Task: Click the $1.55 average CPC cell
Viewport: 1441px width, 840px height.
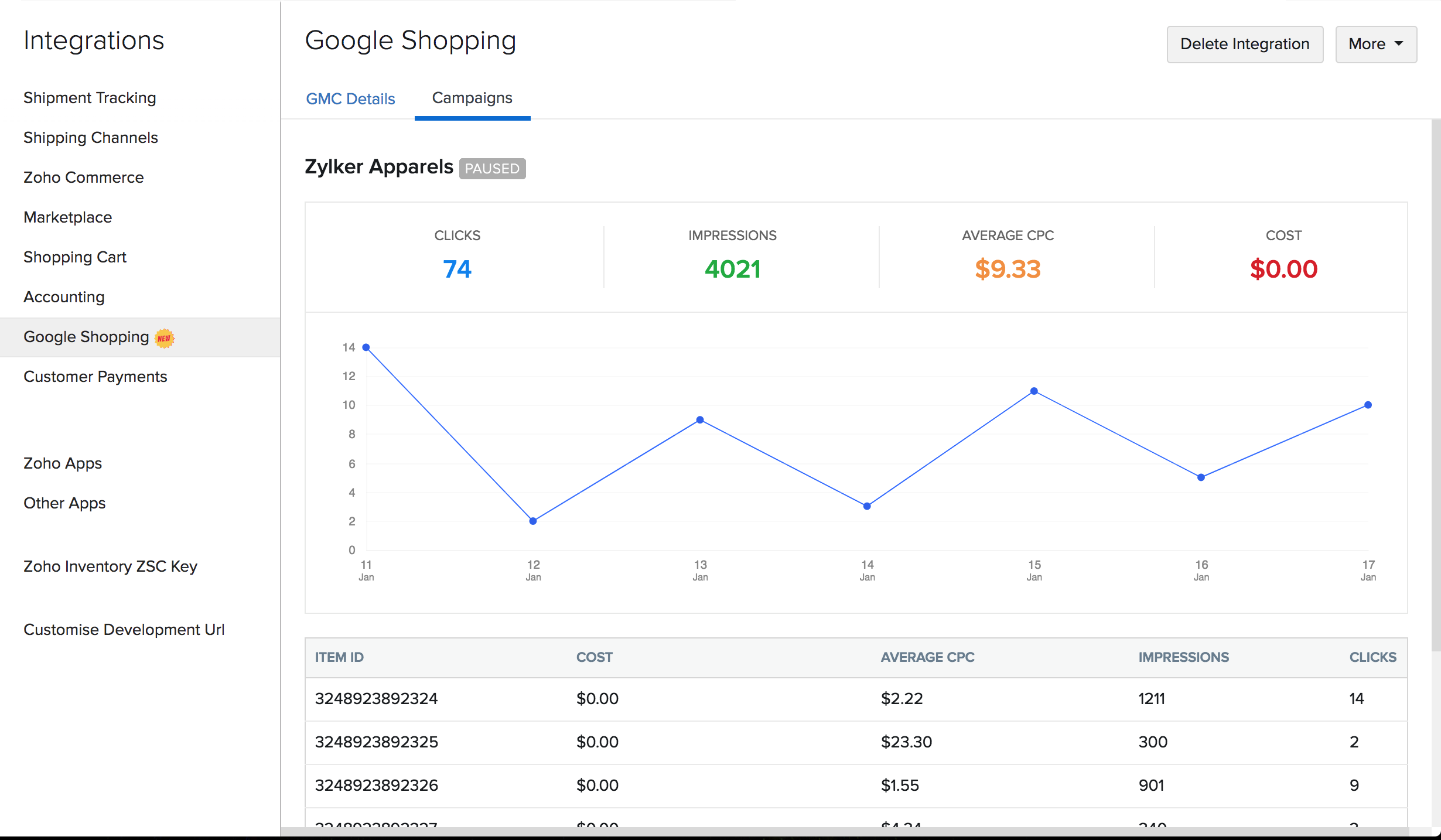Action: click(x=900, y=786)
